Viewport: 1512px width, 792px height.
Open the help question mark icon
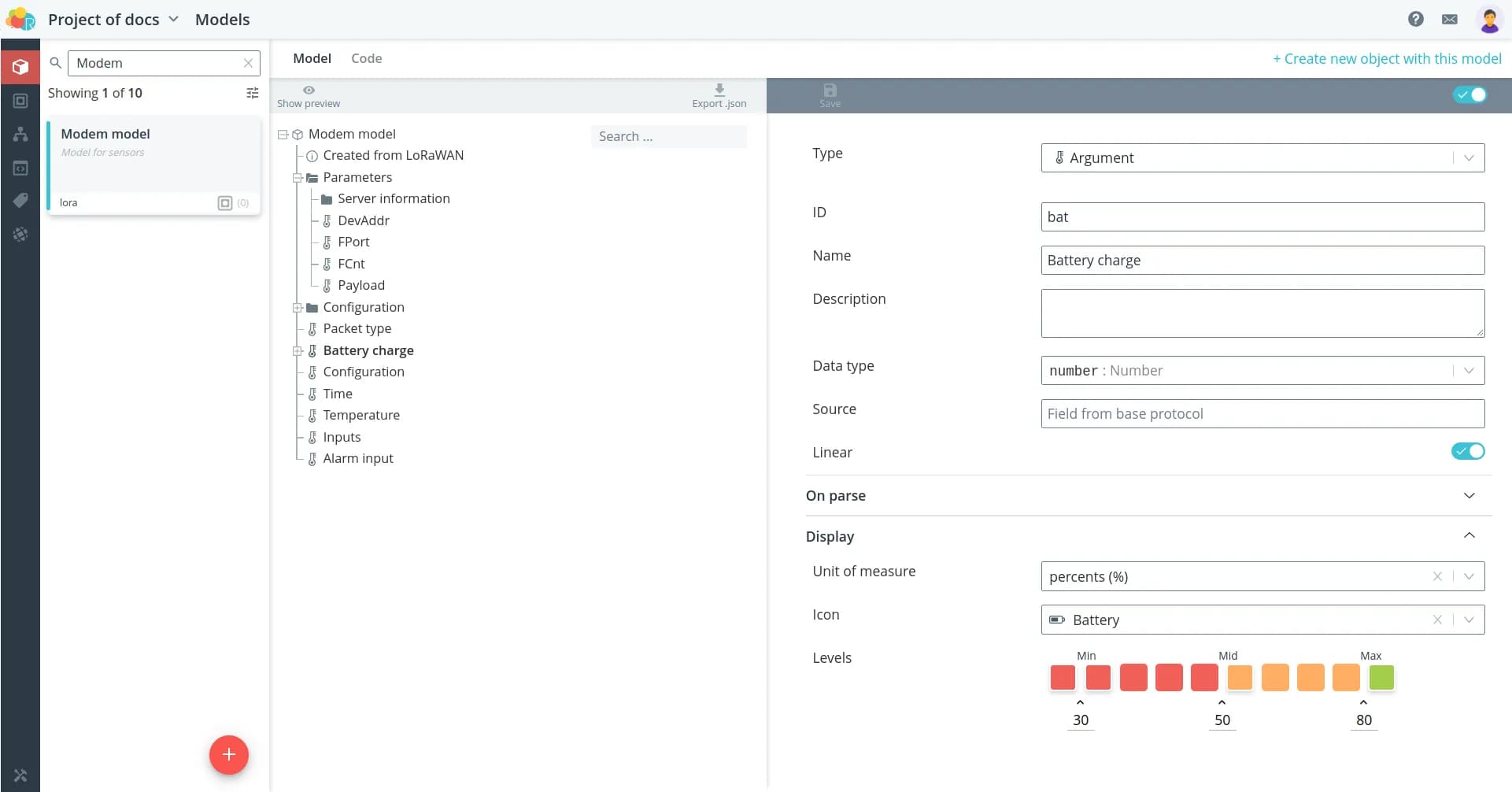(1415, 19)
